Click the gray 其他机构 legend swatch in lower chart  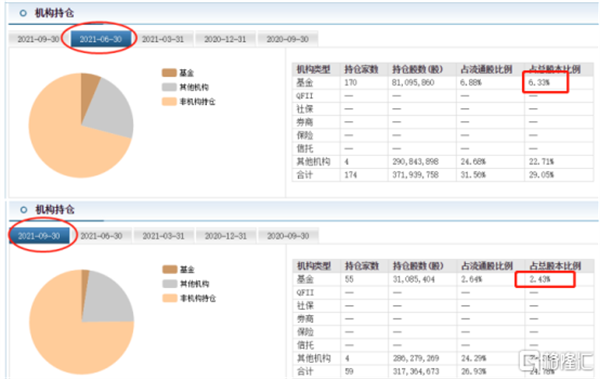(170, 284)
